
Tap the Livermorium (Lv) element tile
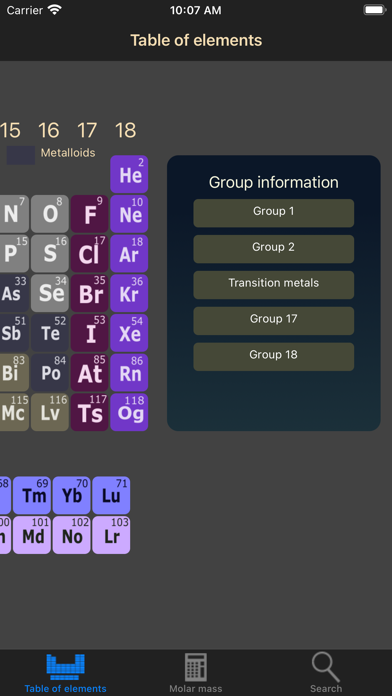pos(50,412)
